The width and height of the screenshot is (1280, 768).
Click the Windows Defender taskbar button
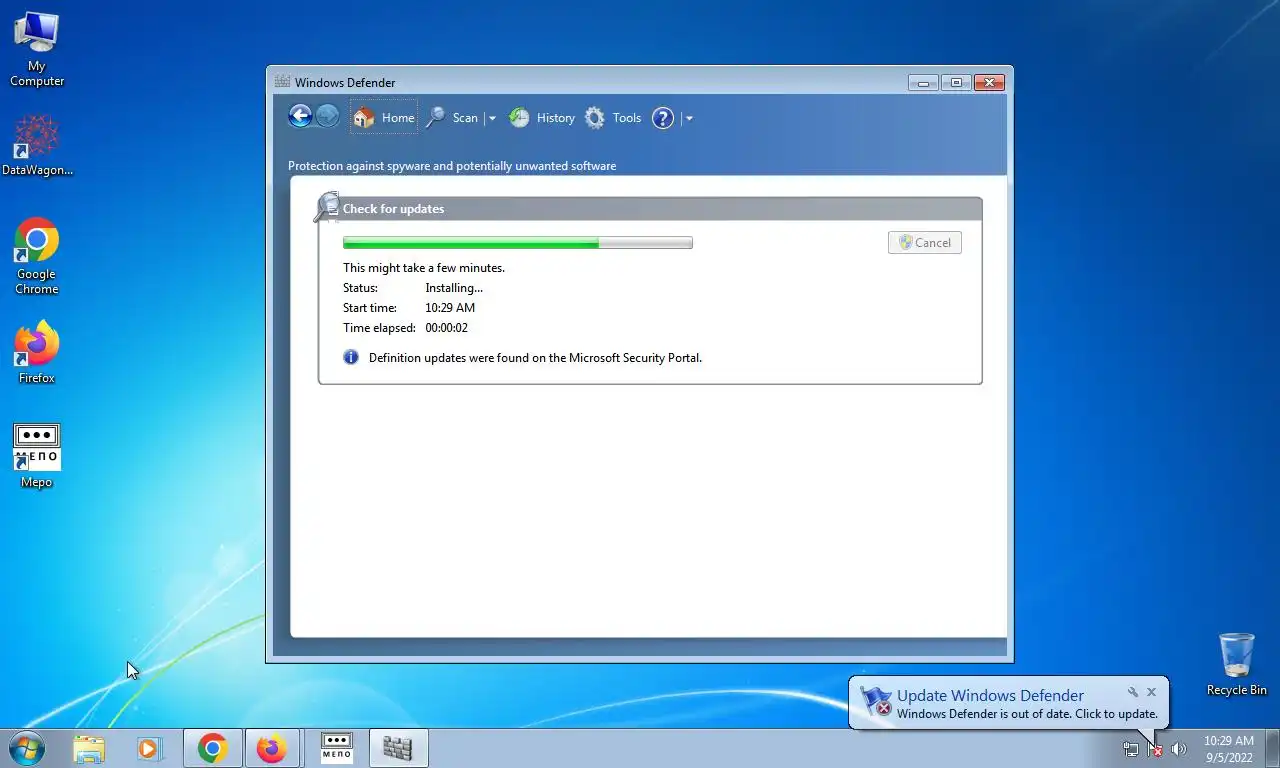click(398, 748)
